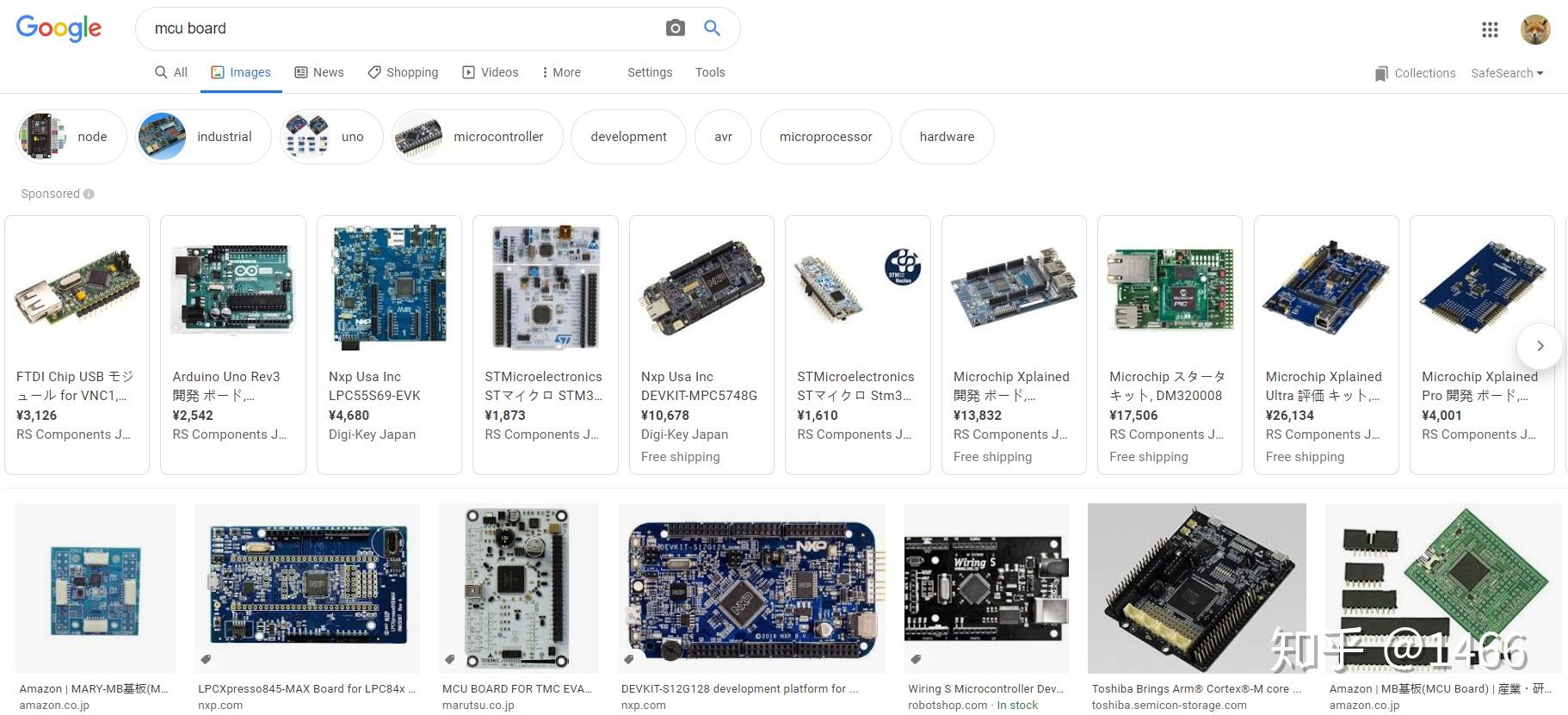The image size is (1568, 715).
Task: Click the product tag icon on LPCXpresso845-MAX image
Action: 206,659
